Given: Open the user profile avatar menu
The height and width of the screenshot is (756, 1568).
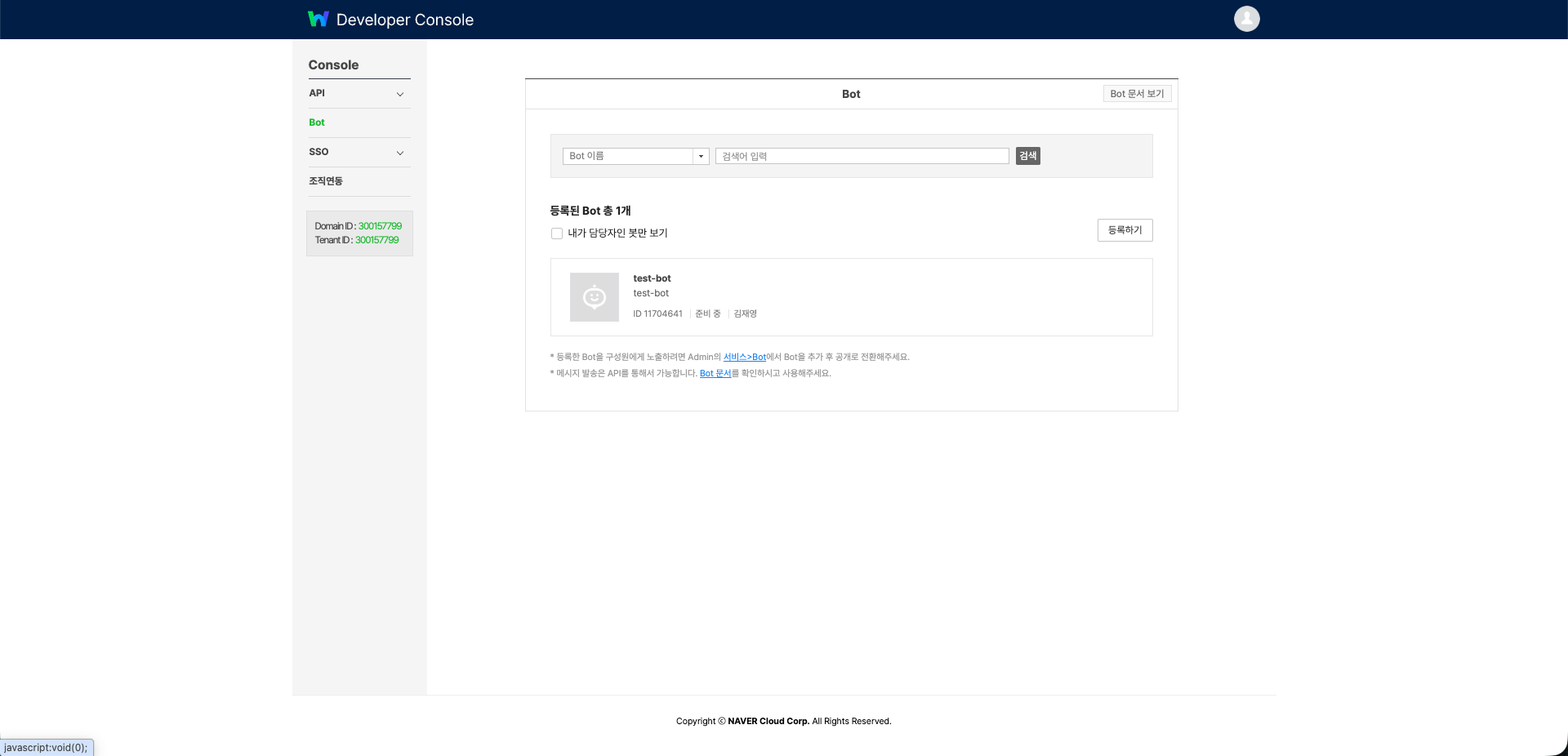Looking at the screenshot, I should tap(1246, 19).
